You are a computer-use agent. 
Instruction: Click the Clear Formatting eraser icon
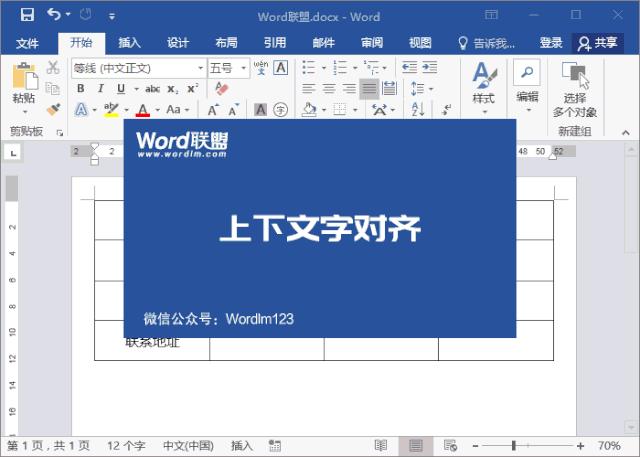(222, 88)
